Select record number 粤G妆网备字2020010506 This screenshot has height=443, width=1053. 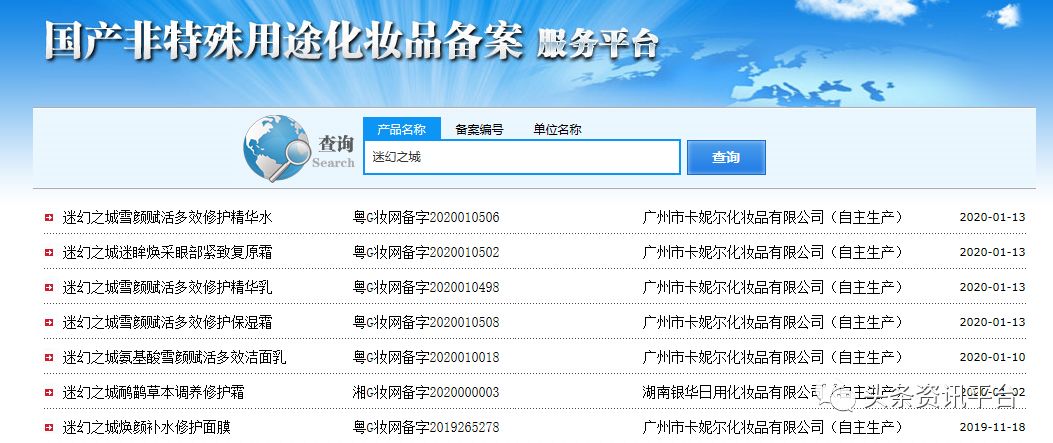pyautogui.click(x=426, y=217)
